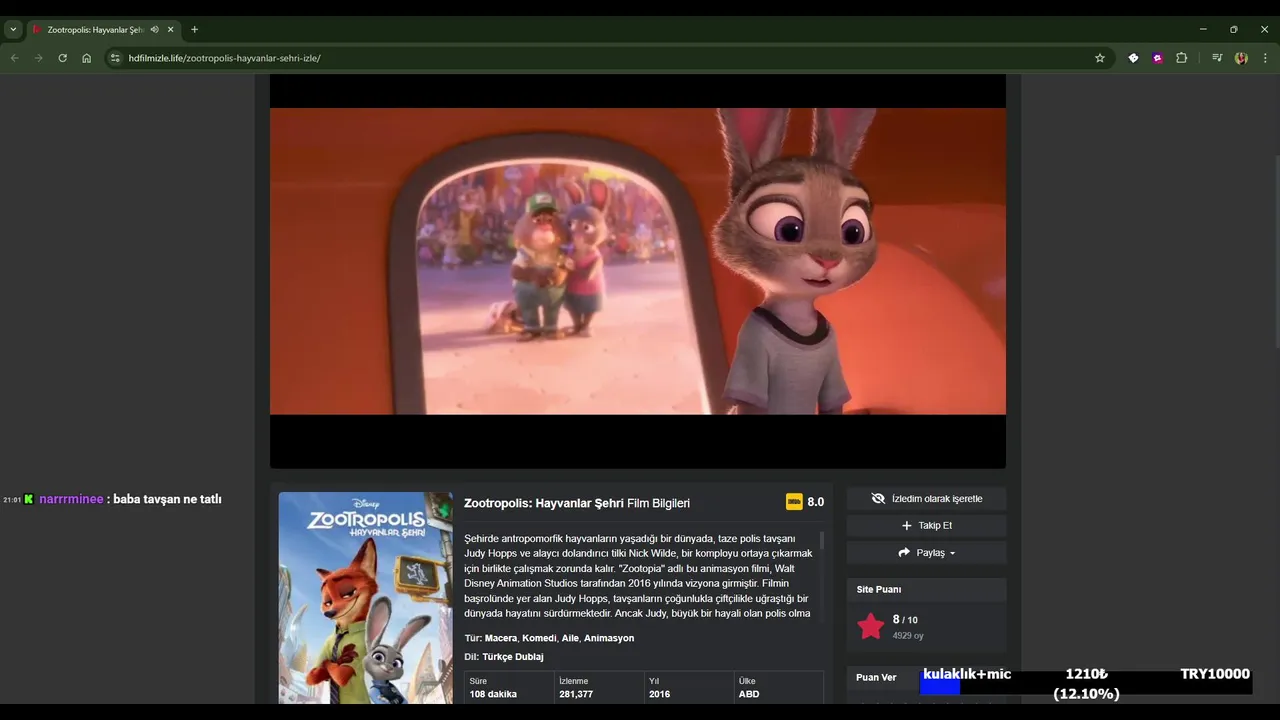Click the IMDb rating badge
This screenshot has height=720, width=1280.
coord(794,502)
